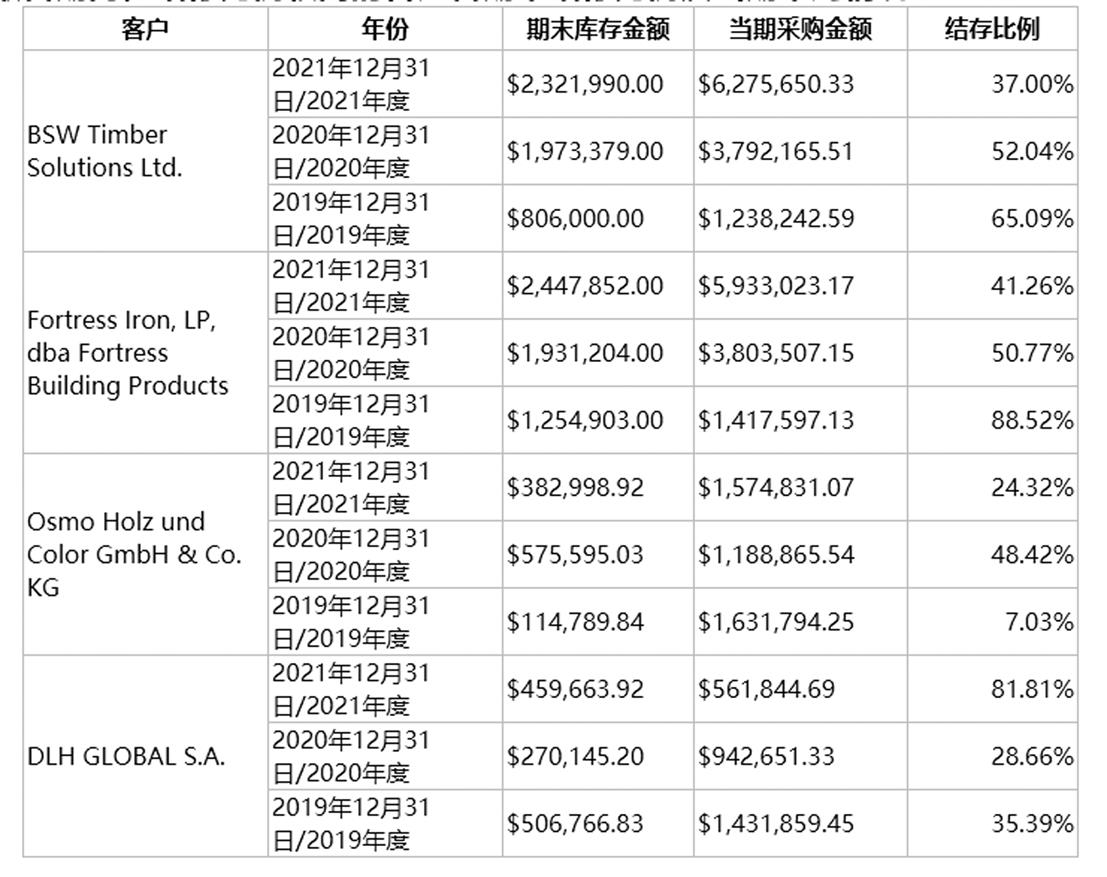Screen dimensions: 1107x877
Task: Click the 期末库存金额 column header
Action: [x=597, y=30]
